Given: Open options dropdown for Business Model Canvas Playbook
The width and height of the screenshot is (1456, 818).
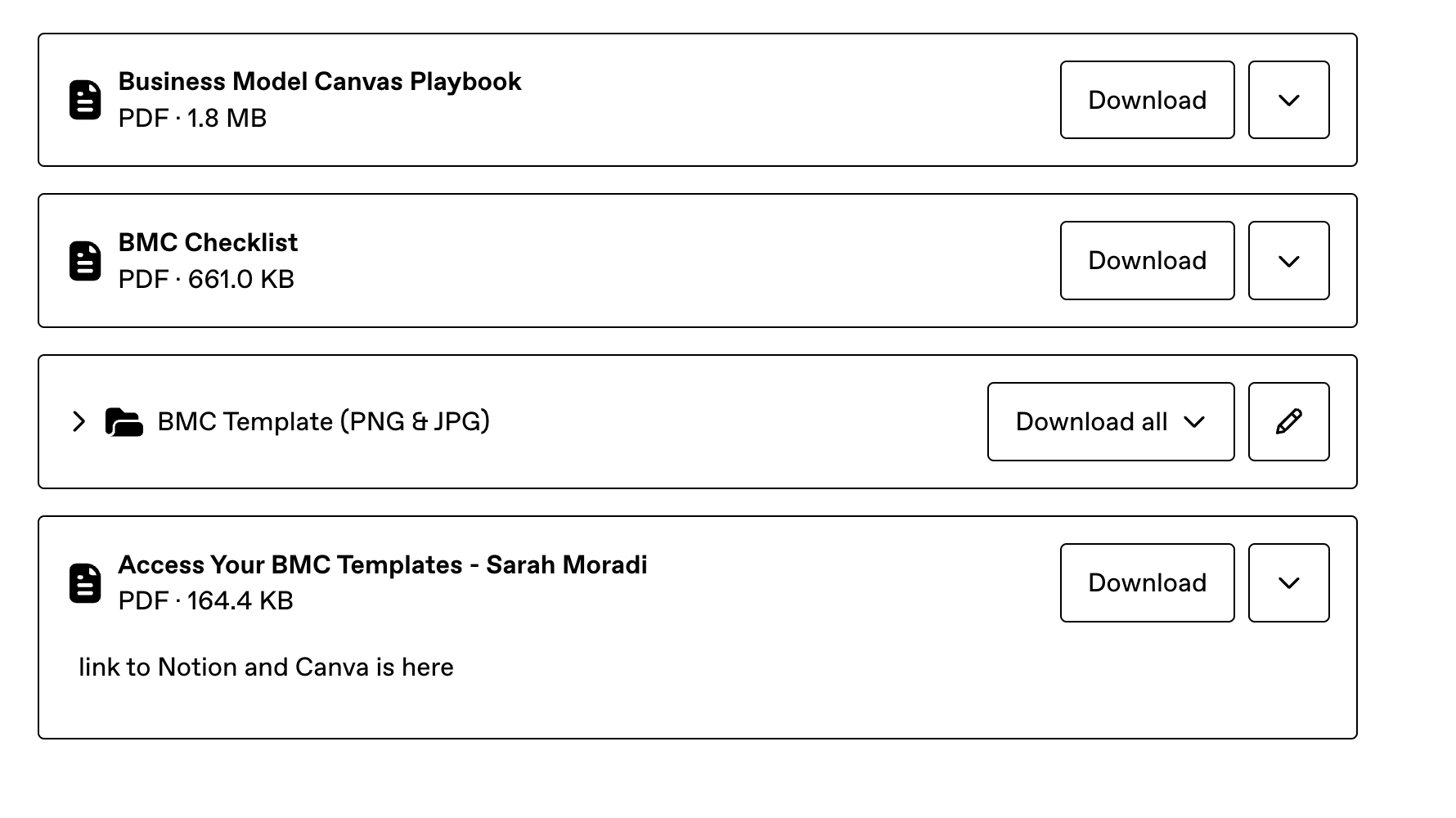Looking at the screenshot, I should point(1288,100).
